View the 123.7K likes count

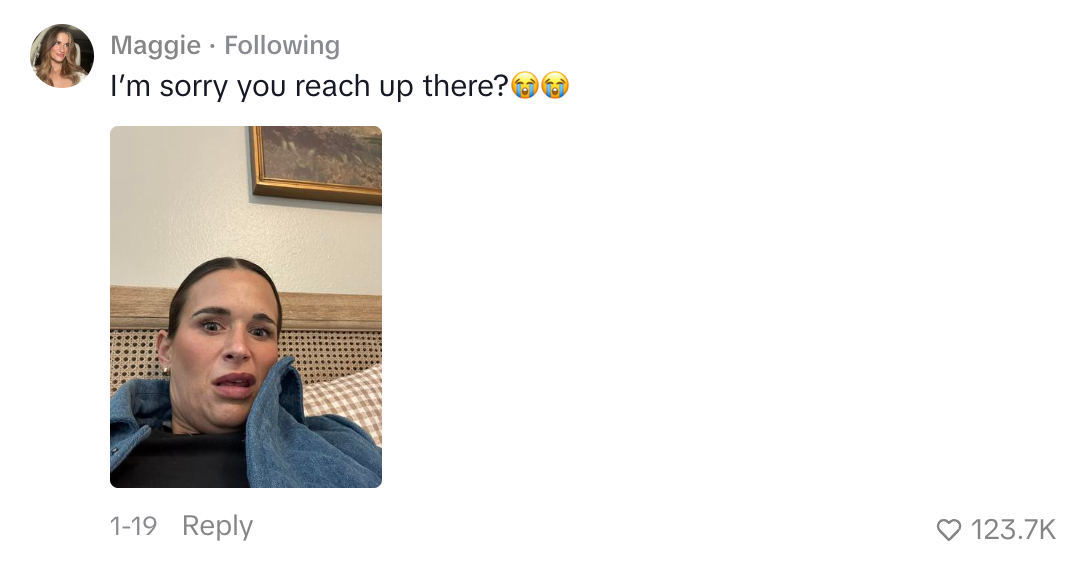[x=1013, y=529]
